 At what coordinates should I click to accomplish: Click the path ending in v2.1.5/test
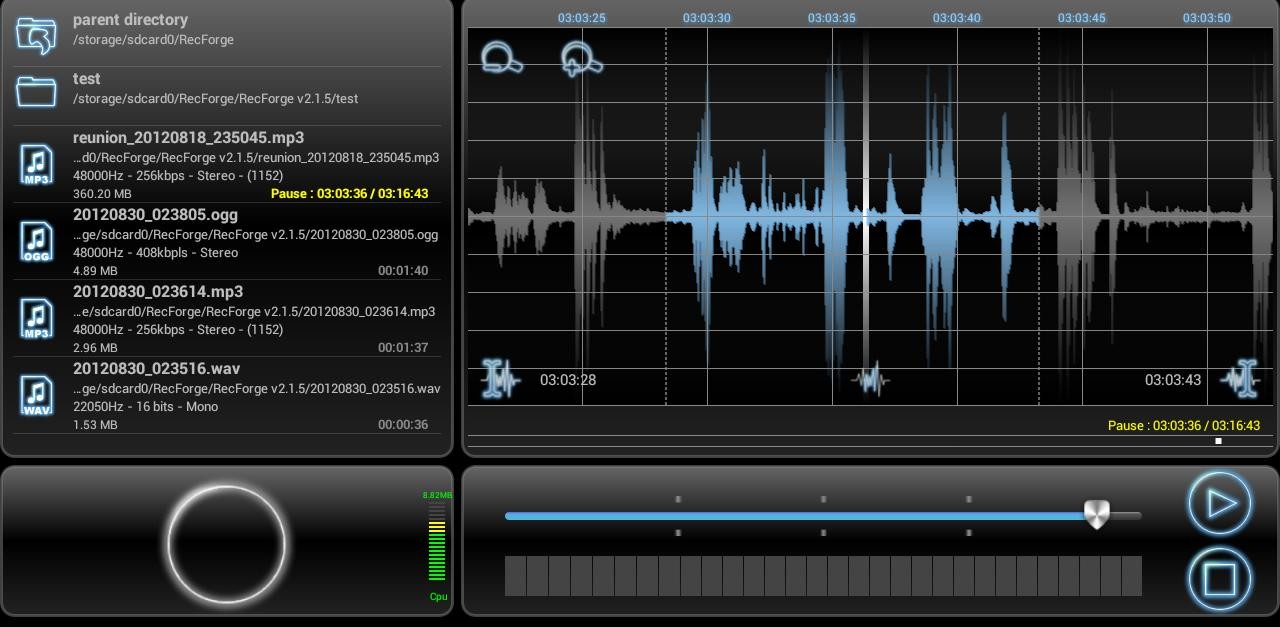click(x=215, y=99)
